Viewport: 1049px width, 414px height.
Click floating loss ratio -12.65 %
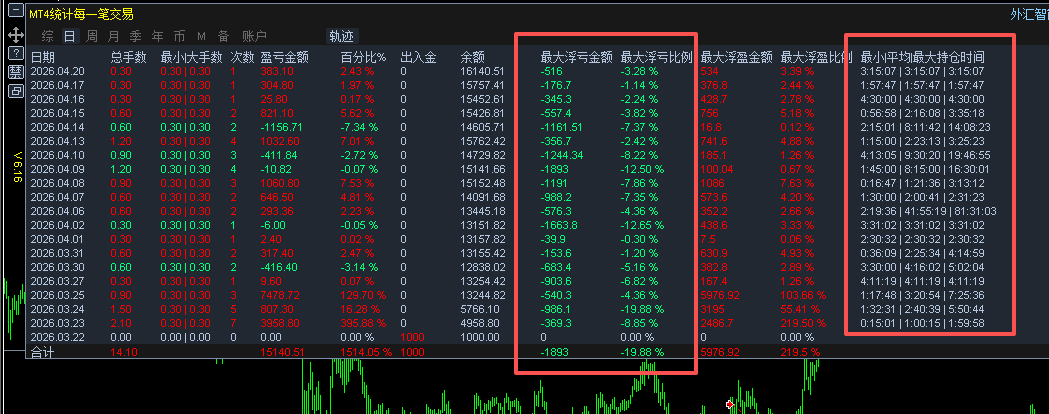(x=642, y=225)
